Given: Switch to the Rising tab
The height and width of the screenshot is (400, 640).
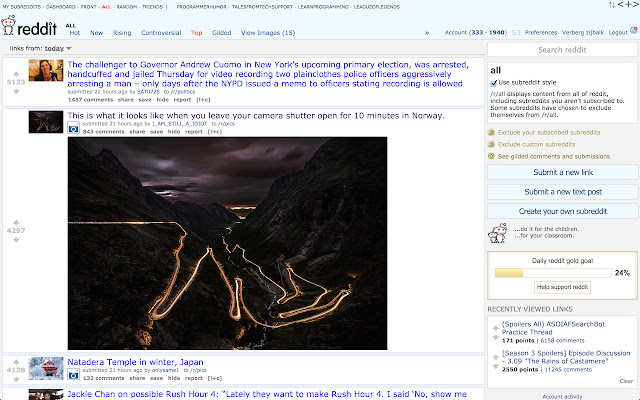Looking at the screenshot, I should (x=122, y=33).
